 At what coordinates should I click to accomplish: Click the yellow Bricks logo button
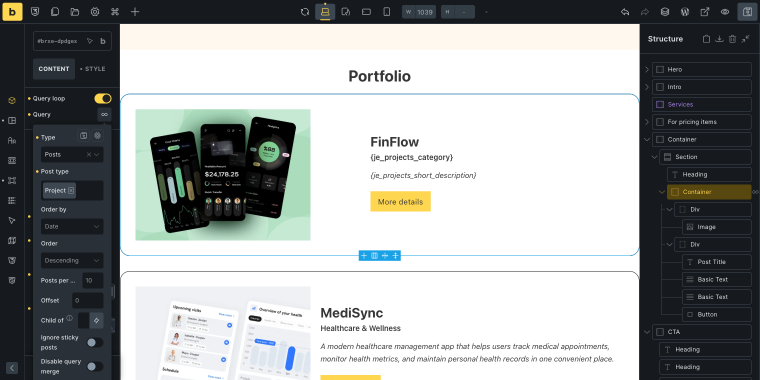(x=13, y=12)
